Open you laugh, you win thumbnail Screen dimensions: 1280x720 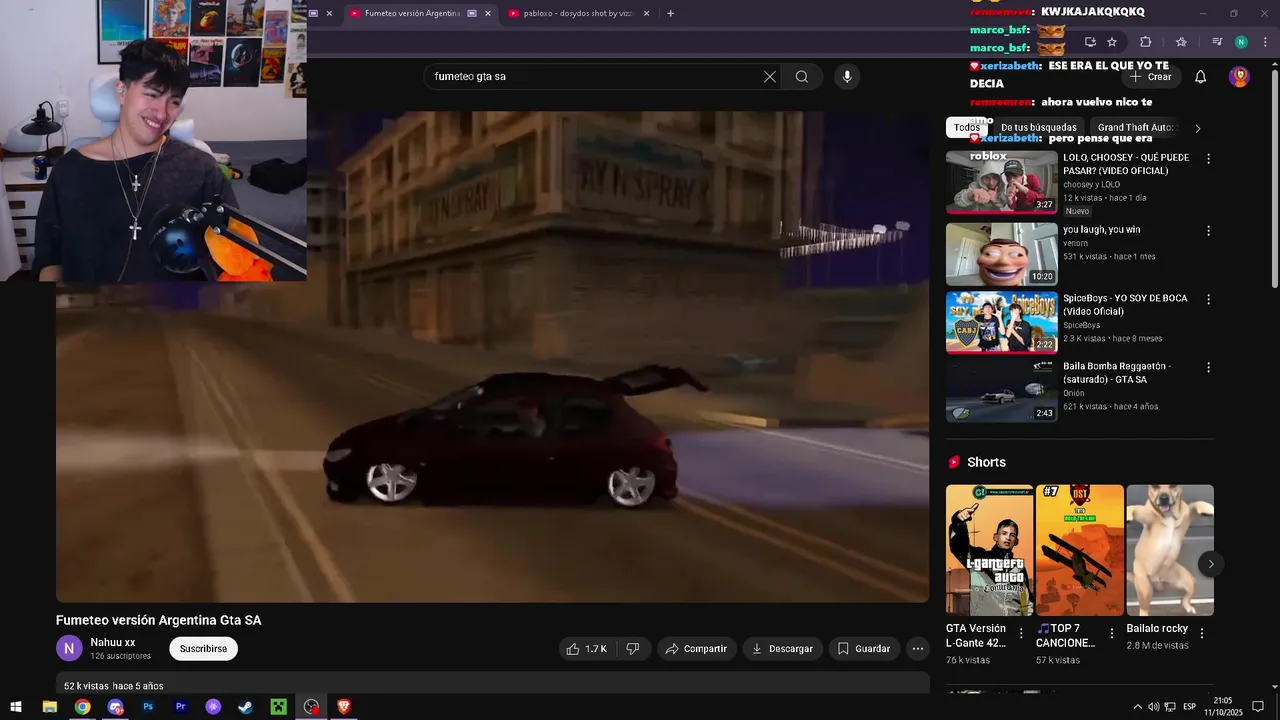[x=1001, y=254]
